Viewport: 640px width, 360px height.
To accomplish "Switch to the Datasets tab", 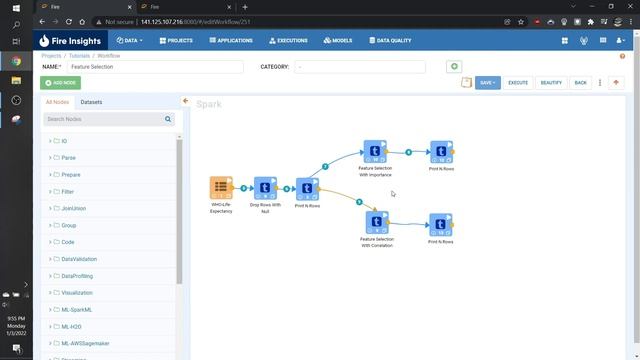I will tap(91, 102).
